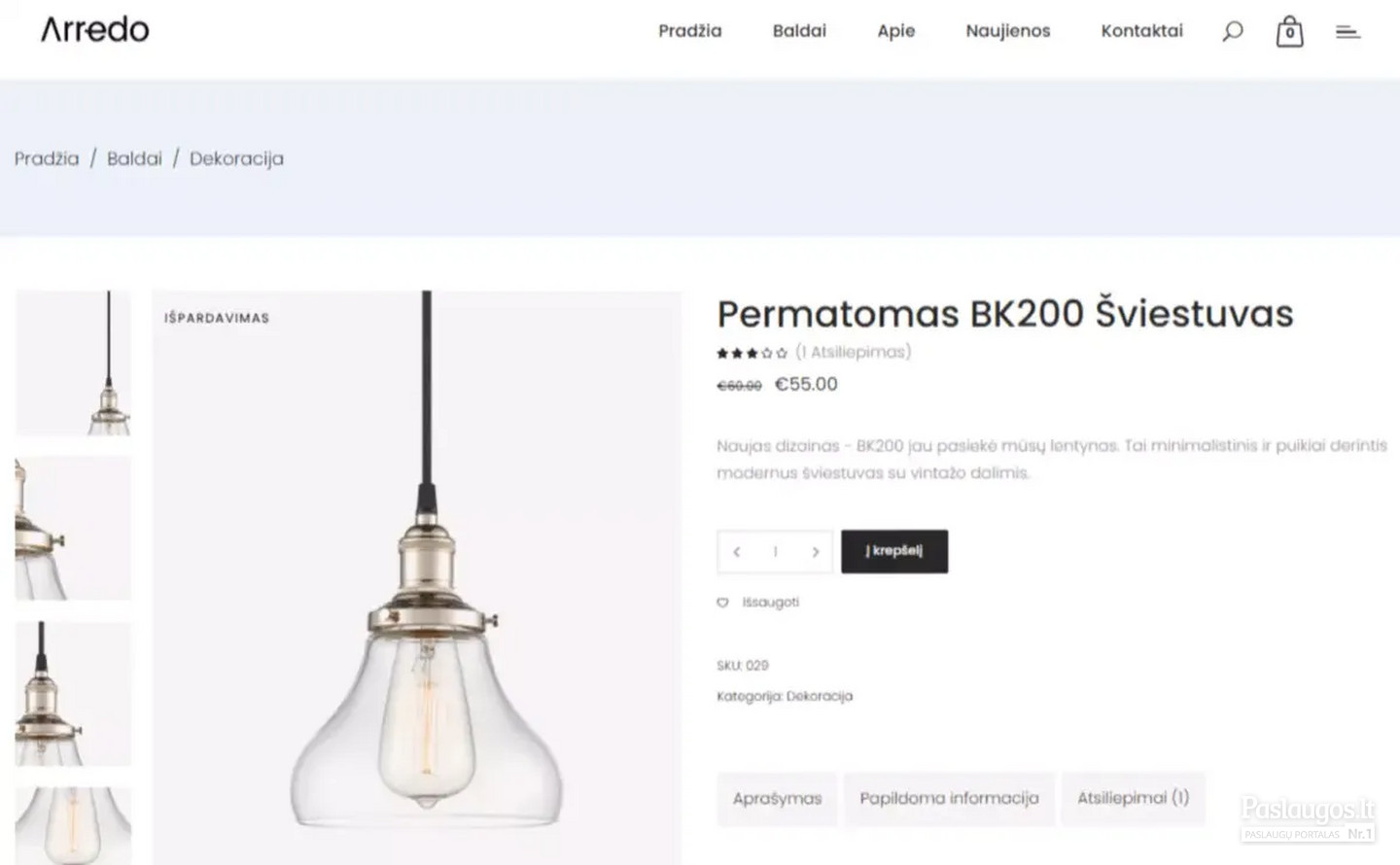This screenshot has width=1400, height=865.
Task: Click the product star rating
Action: click(x=752, y=353)
